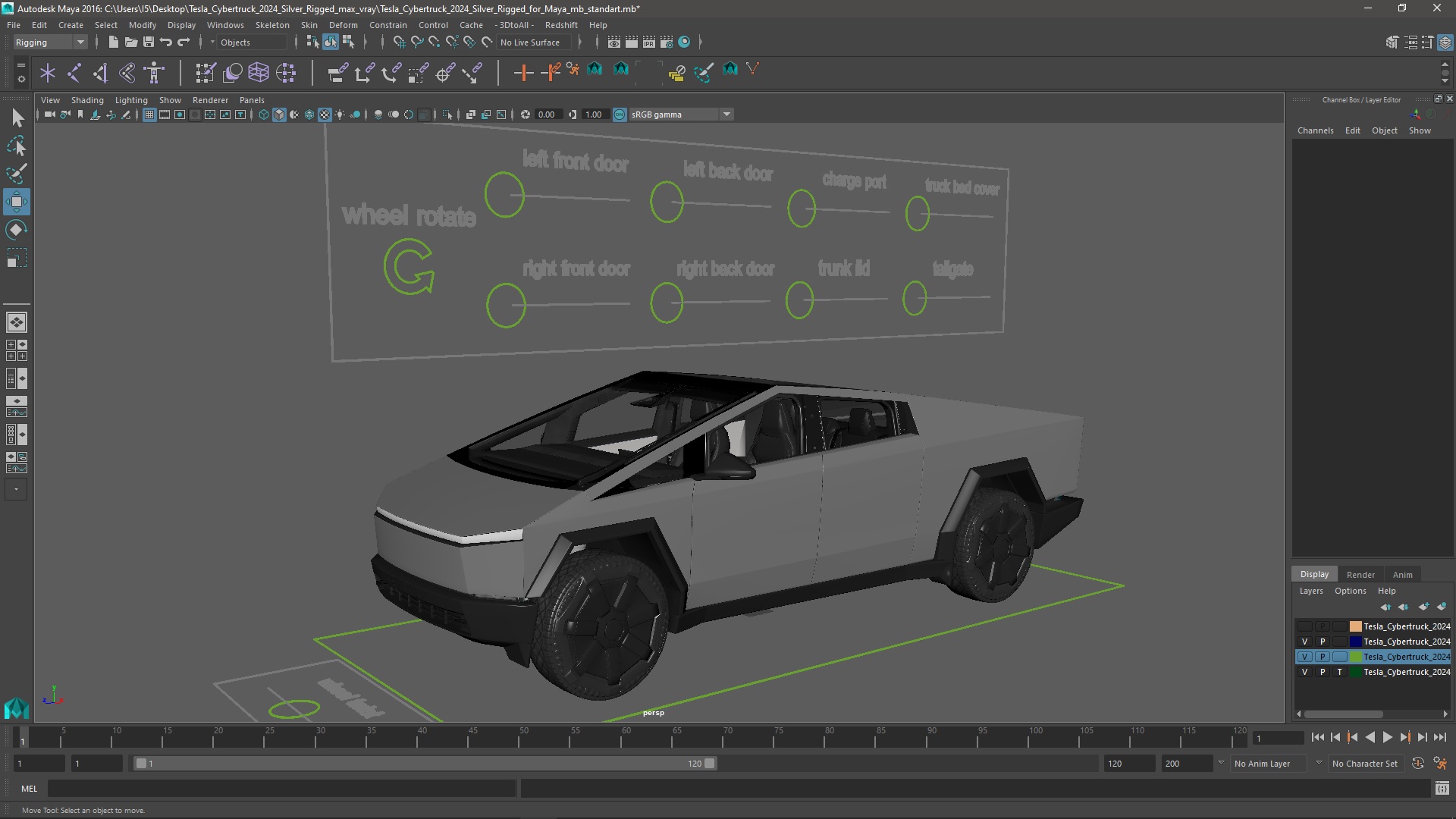
Task: Toggle visibility of orange layer
Action: (1304, 626)
